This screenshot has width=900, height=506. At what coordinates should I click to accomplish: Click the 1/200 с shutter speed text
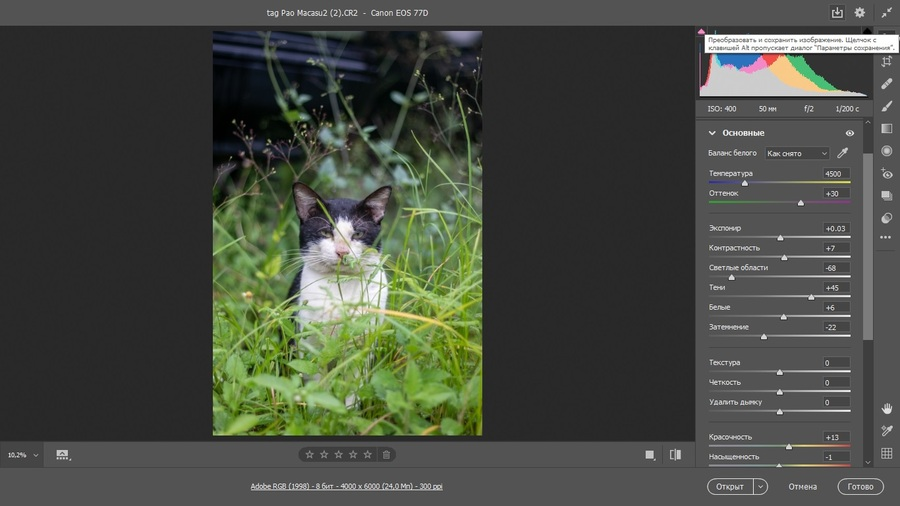(x=847, y=108)
